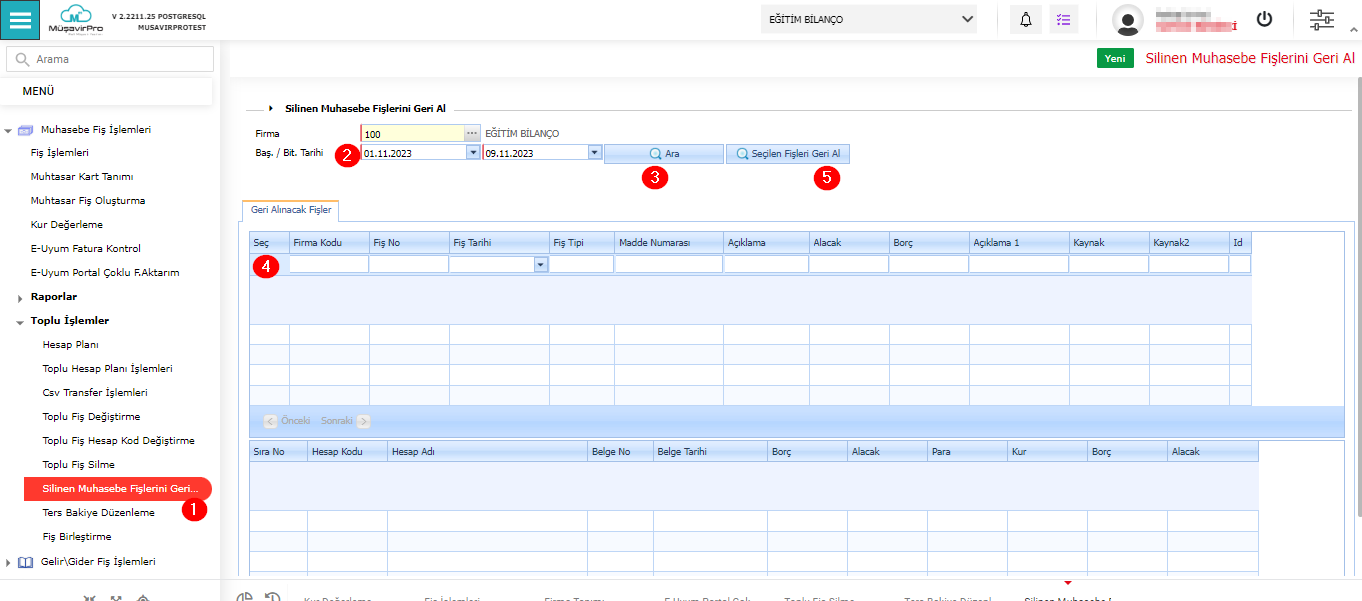
Task: Open start date calendar dropdown
Action: pyautogui.click(x=473, y=153)
